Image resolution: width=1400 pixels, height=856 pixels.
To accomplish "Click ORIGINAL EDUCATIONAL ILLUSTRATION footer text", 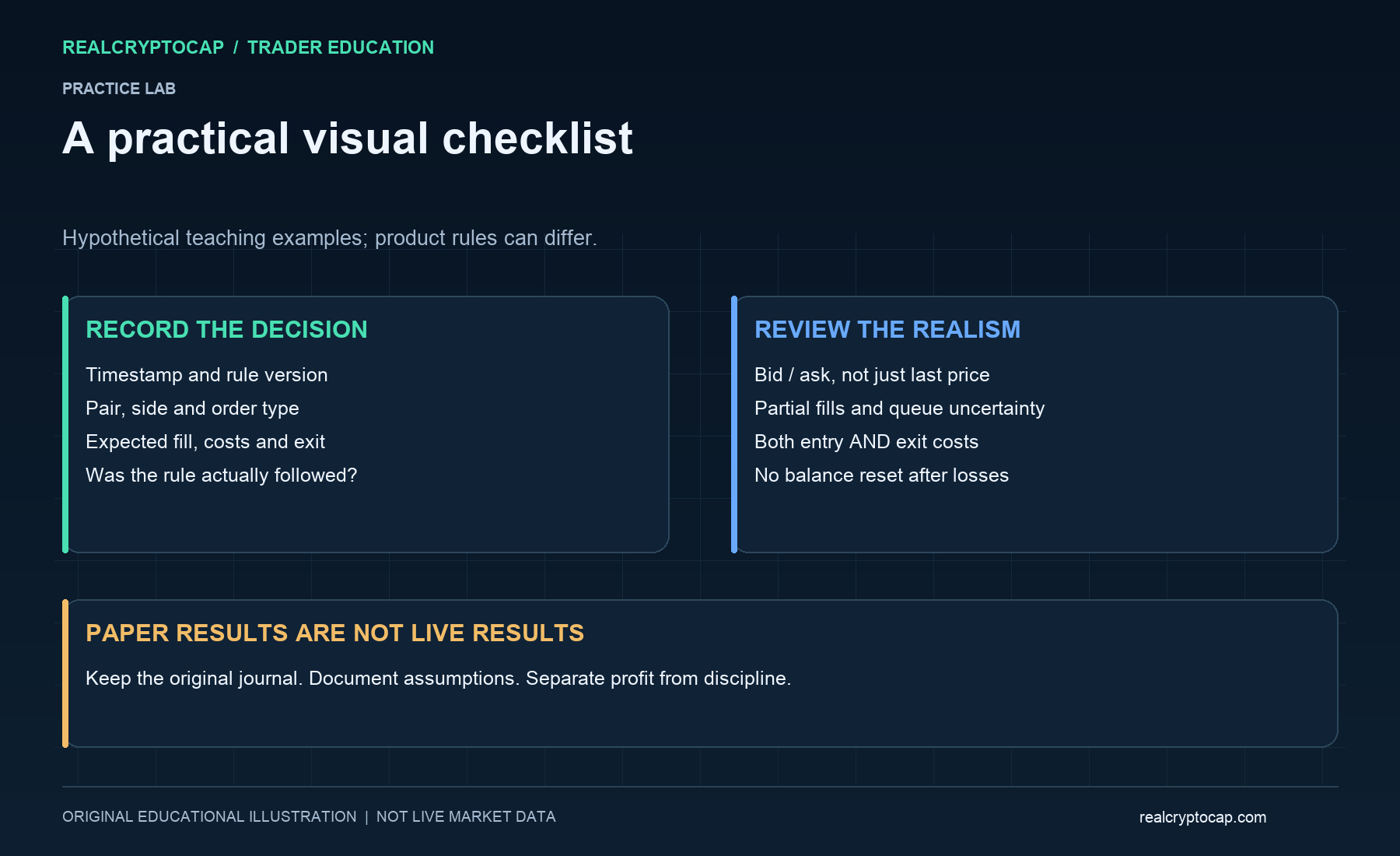I will tap(209, 817).
